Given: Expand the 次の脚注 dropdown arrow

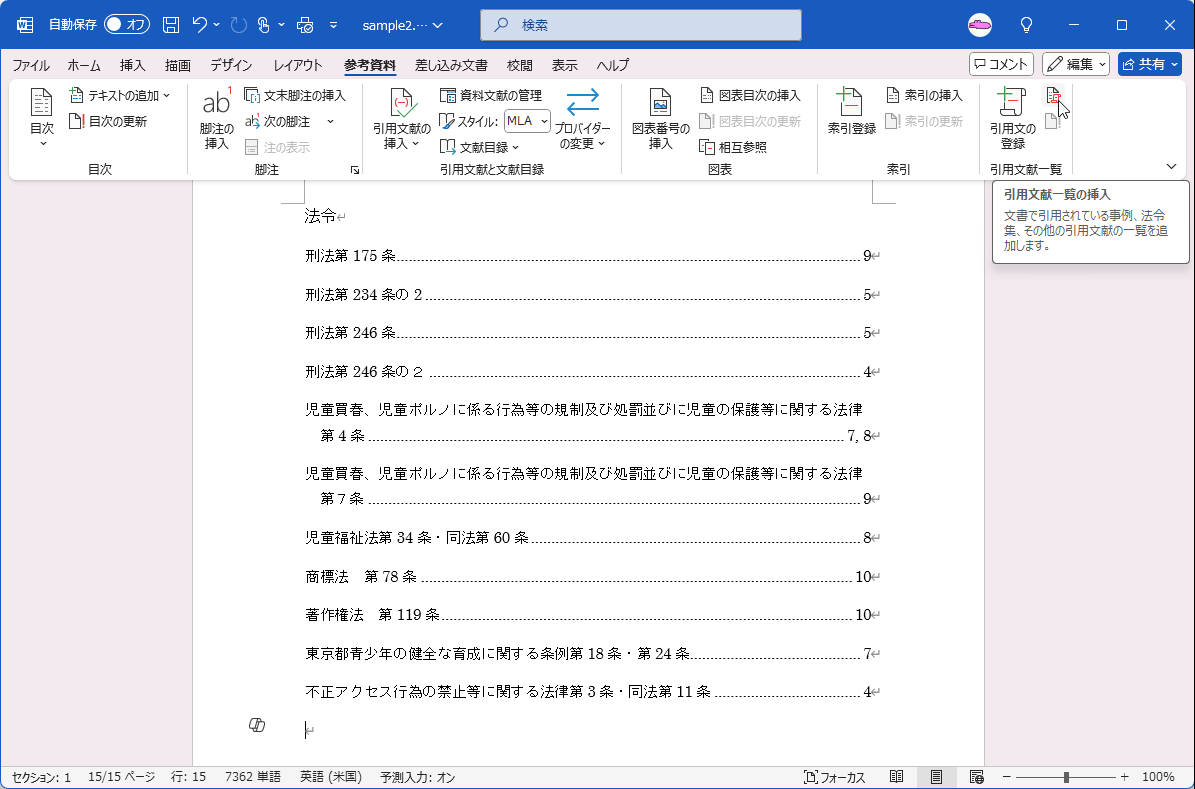Looking at the screenshot, I should tap(330, 121).
